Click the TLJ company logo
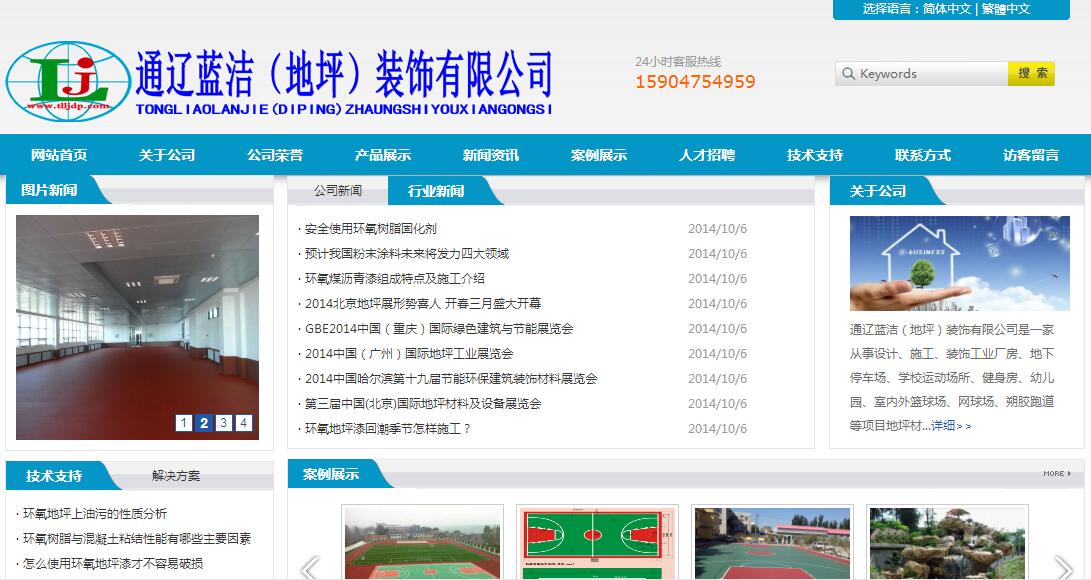 [x=58, y=76]
